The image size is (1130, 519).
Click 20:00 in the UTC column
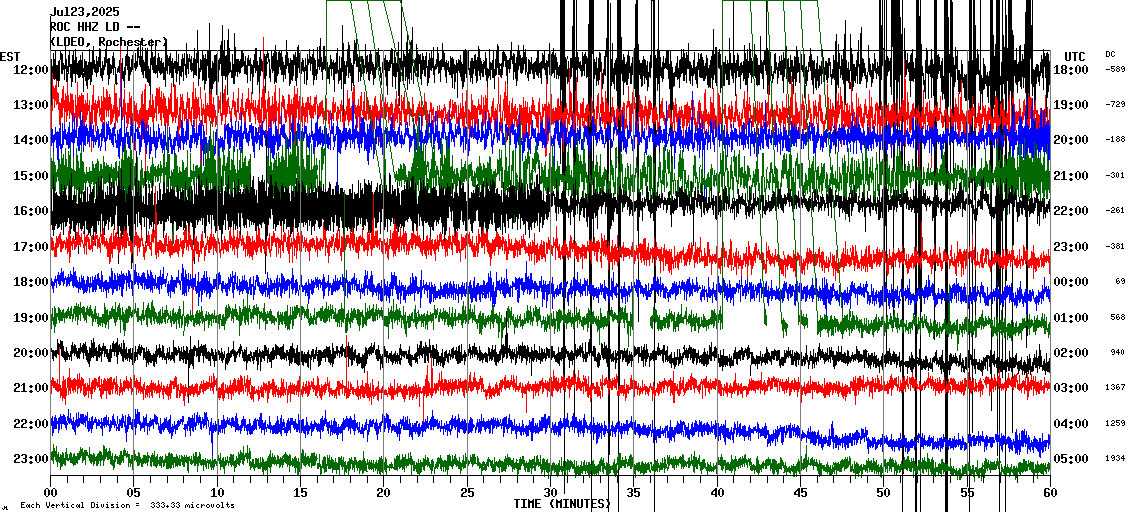(x=1071, y=140)
